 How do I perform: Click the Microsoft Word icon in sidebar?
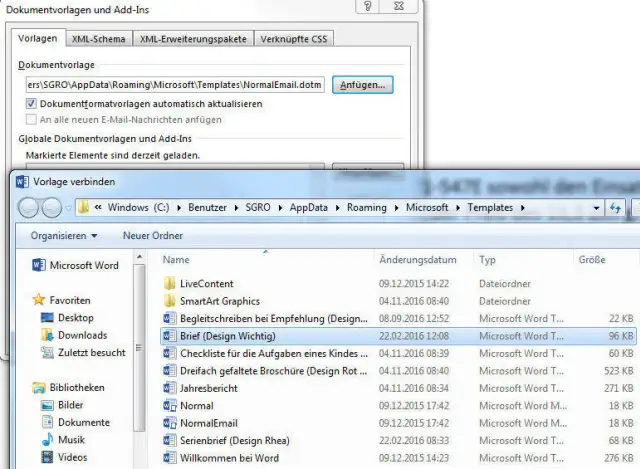pos(40,265)
